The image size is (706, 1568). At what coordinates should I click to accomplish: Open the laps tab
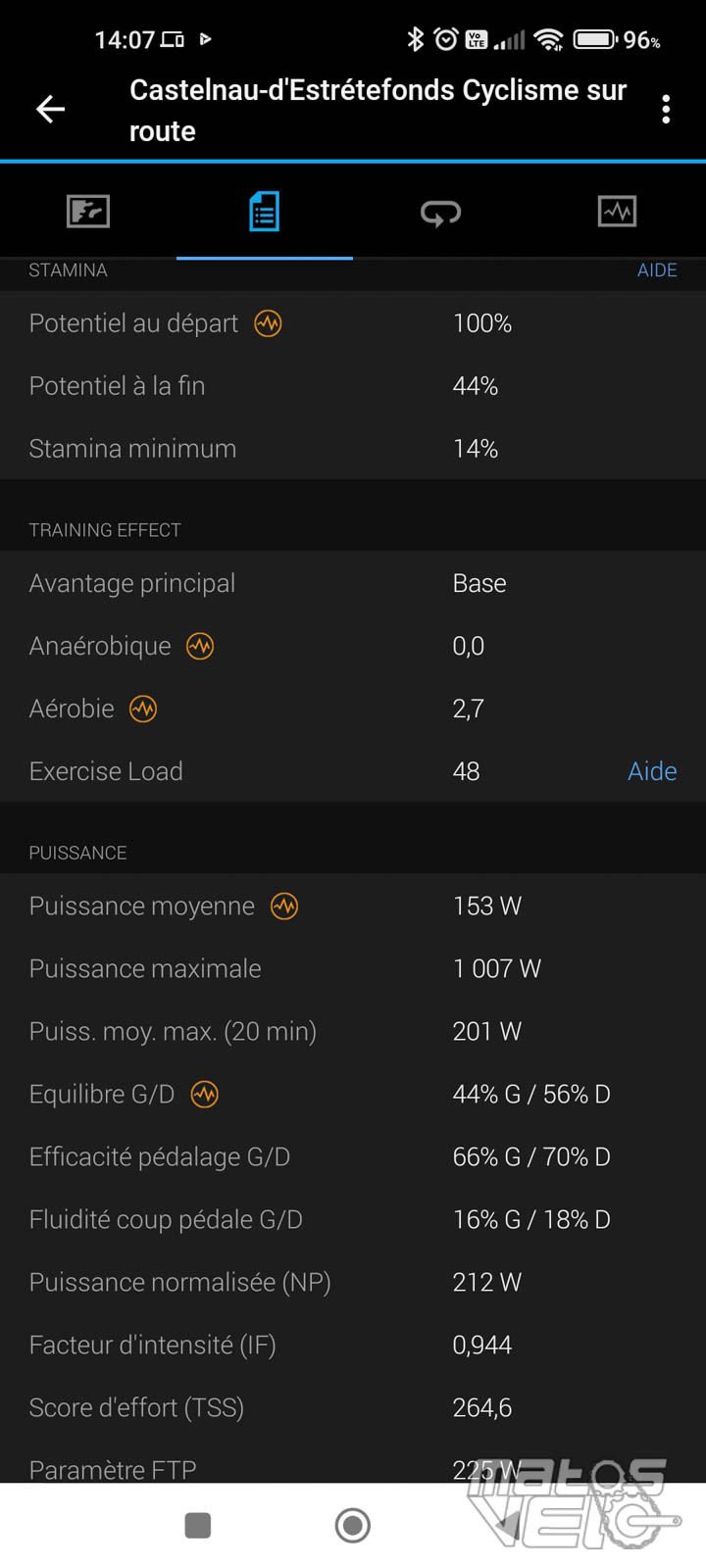point(440,212)
